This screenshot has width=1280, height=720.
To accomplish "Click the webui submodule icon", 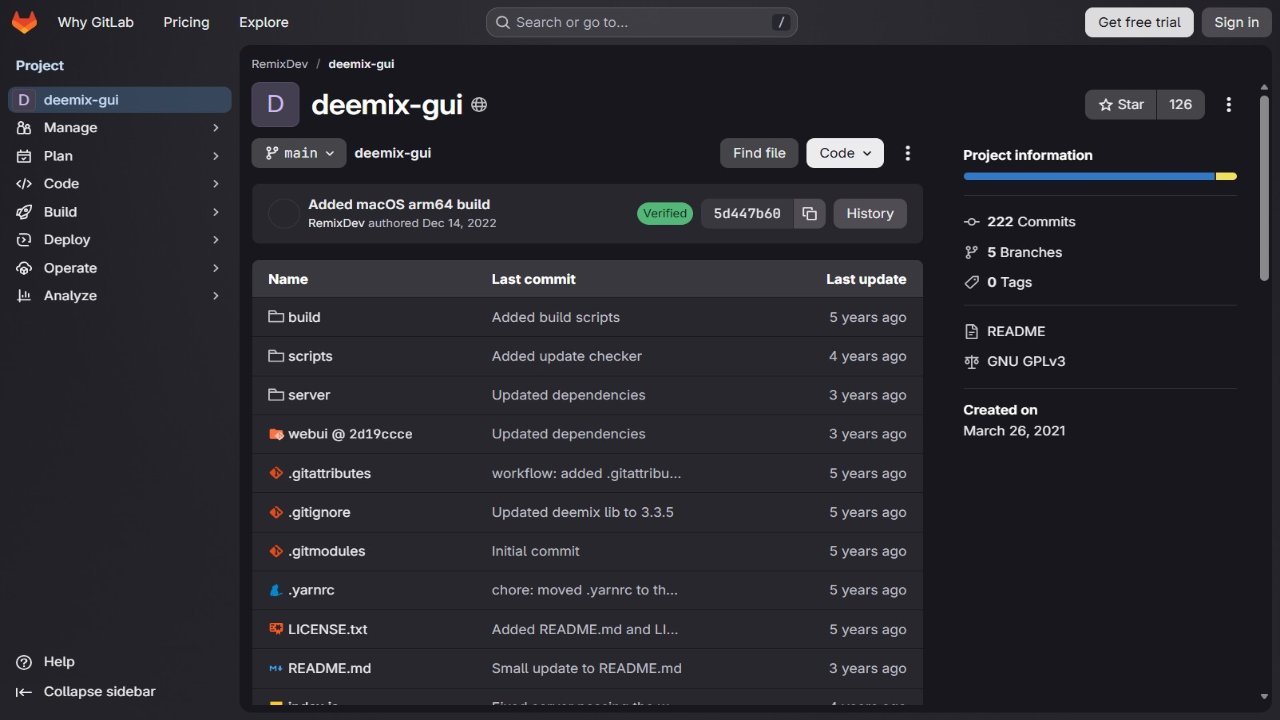I will pyautogui.click(x=276, y=434).
